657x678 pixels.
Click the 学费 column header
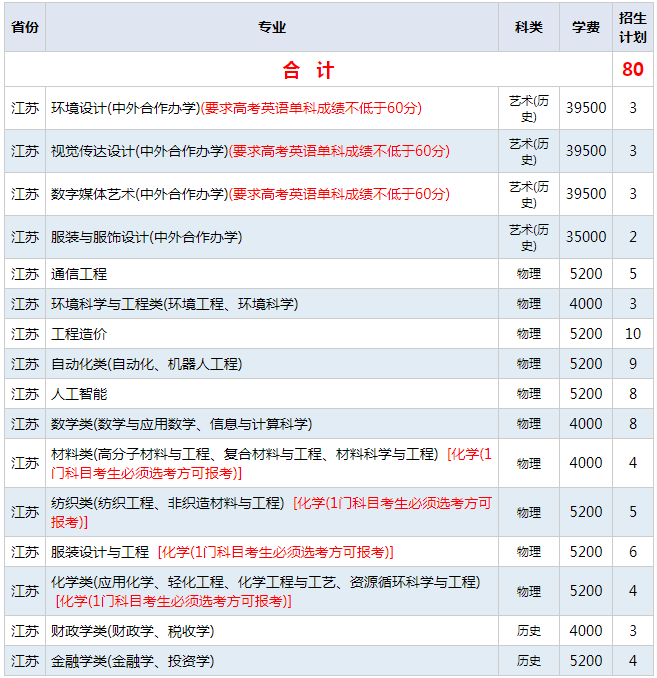click(x=586, y=27)
